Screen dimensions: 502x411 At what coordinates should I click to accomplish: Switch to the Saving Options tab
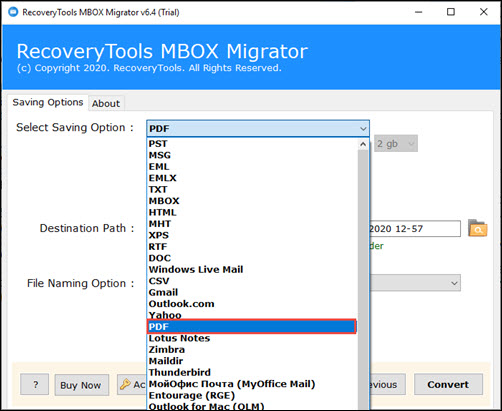click(48, 102)
